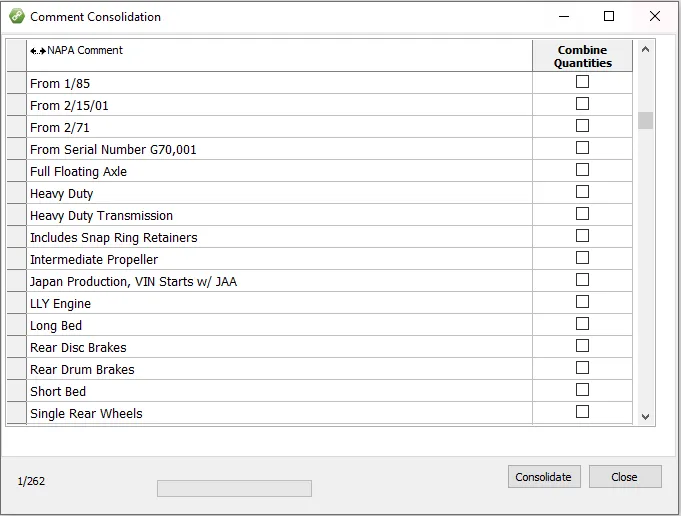Select row header for Short Bed
681x516 pixels.
16,392
